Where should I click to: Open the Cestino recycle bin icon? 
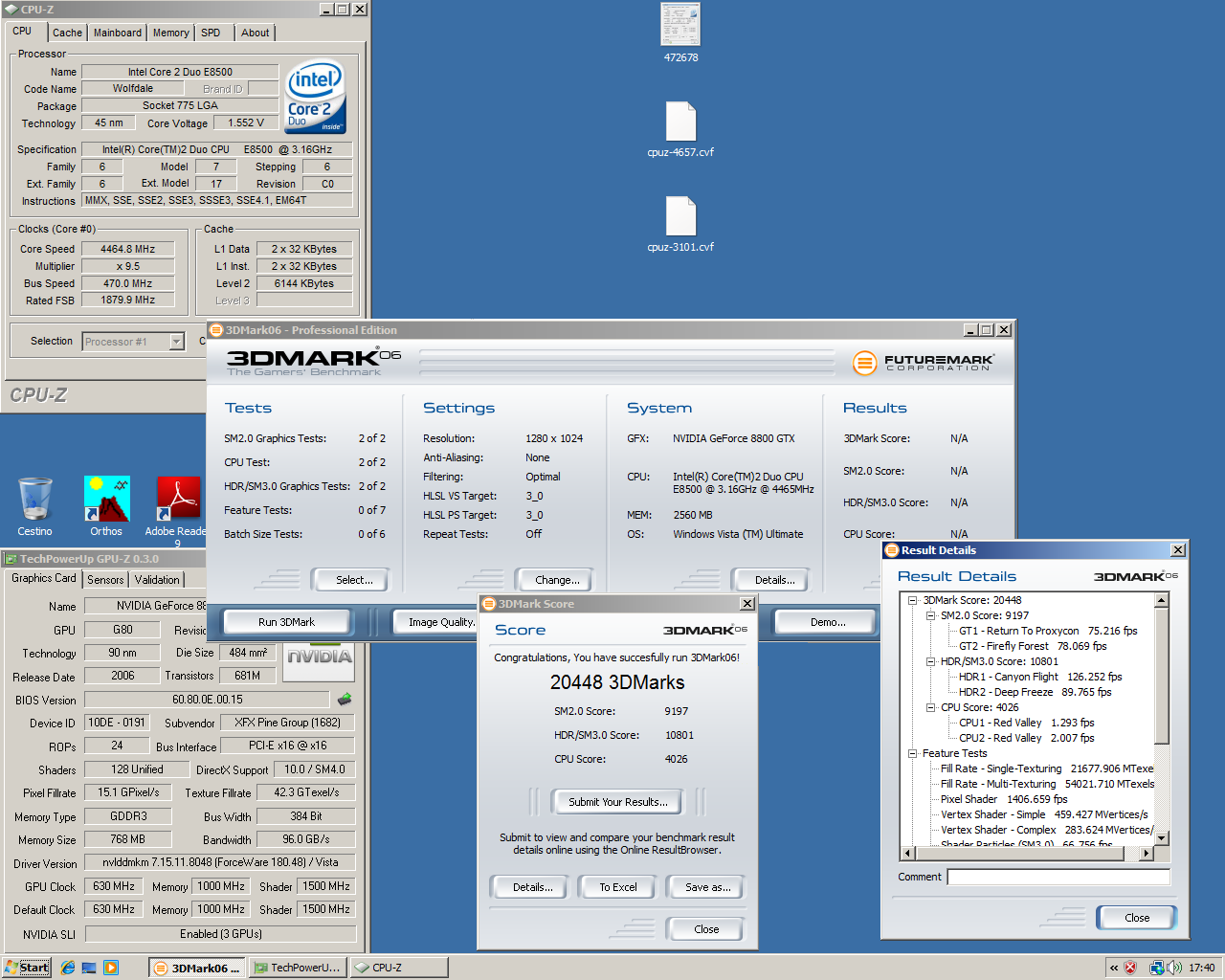click(34, 506)
